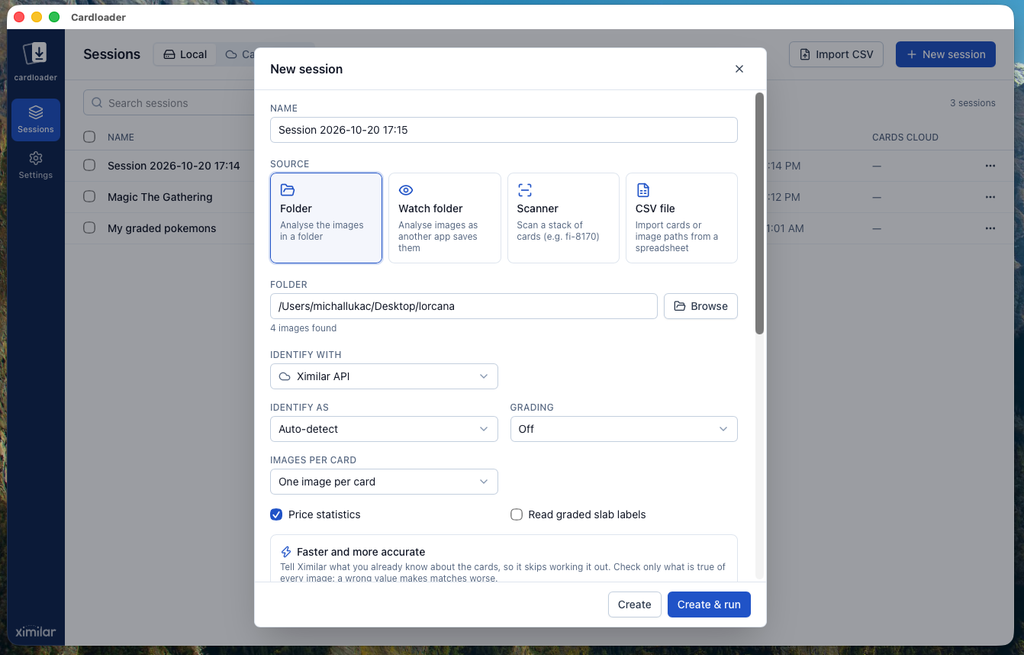Click the eye icon on Watch folder
This screenshot has width=1024, height=655.
(406, 190)
